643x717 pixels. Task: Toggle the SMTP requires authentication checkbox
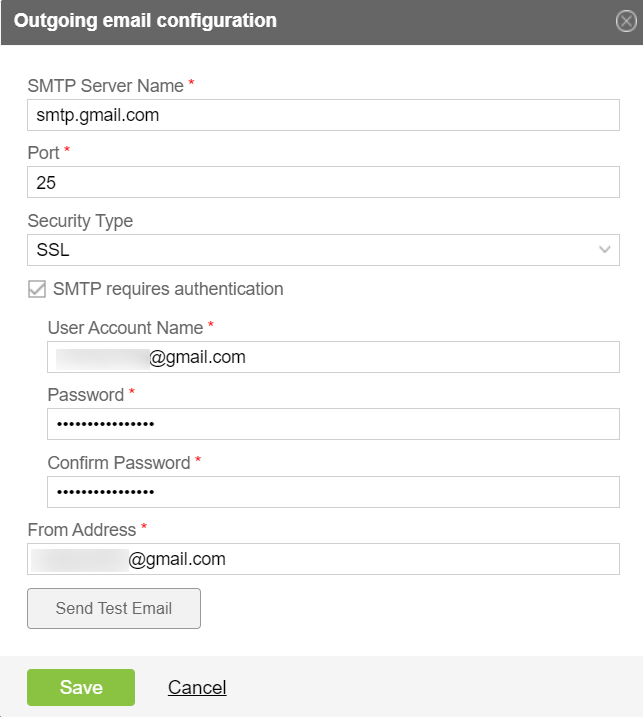coord(37,289)
